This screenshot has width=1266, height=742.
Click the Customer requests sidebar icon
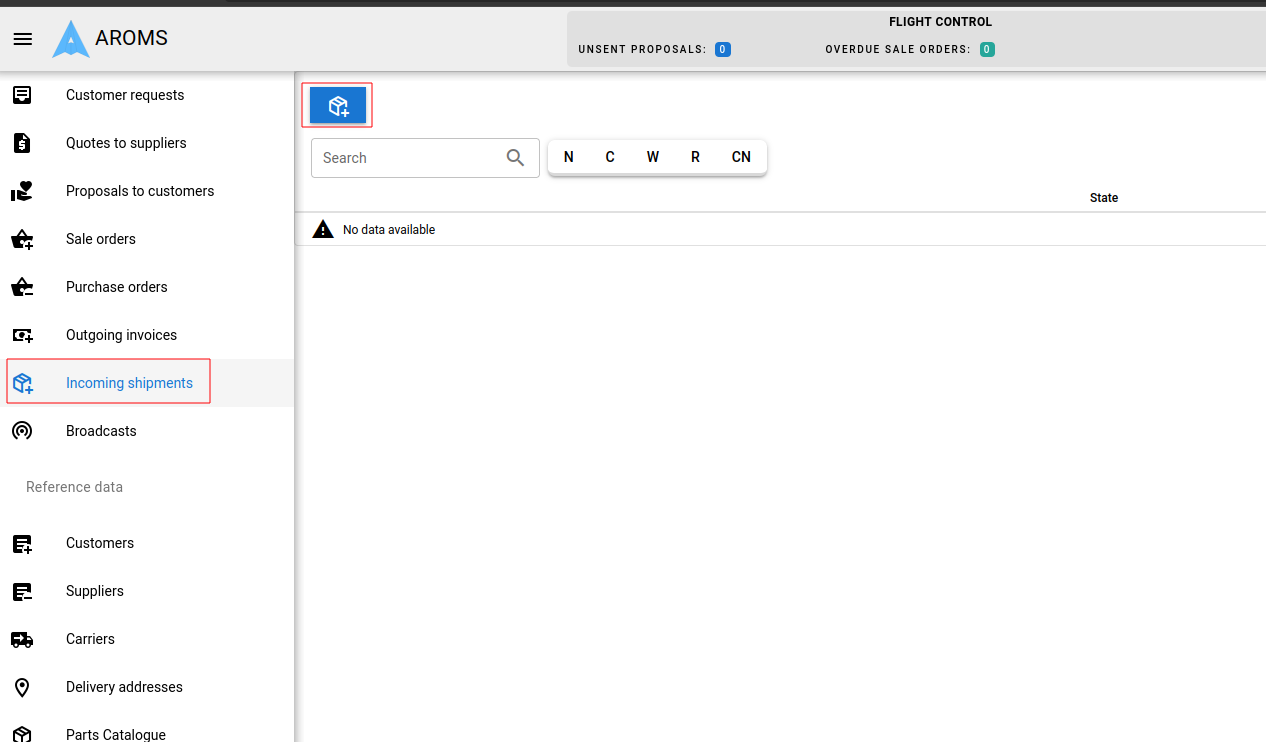click(x=22, y=95)
